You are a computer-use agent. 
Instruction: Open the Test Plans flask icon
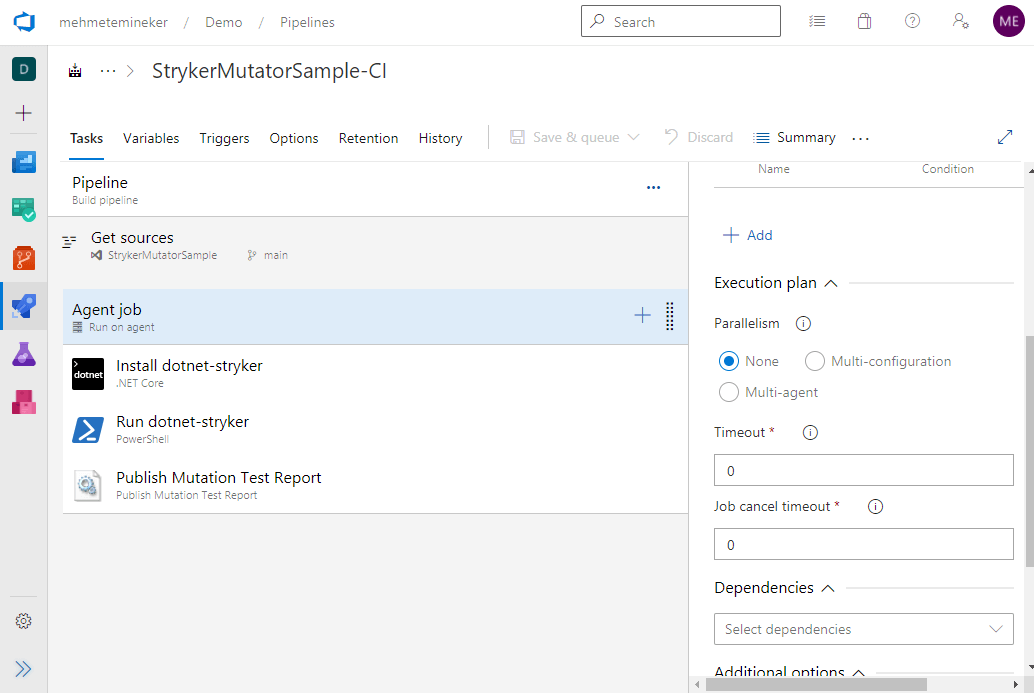point(24,354)
